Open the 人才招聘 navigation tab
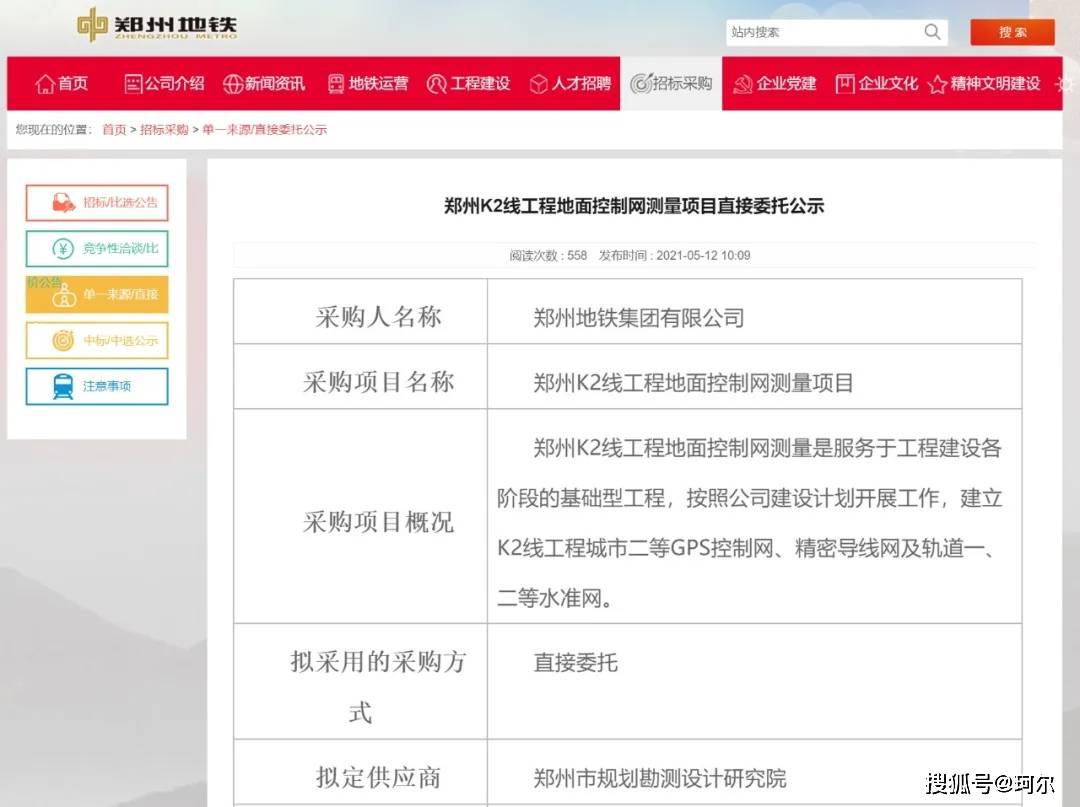Image resolution: width=1080 pixels, height=807 pixels. click(570, 84)
